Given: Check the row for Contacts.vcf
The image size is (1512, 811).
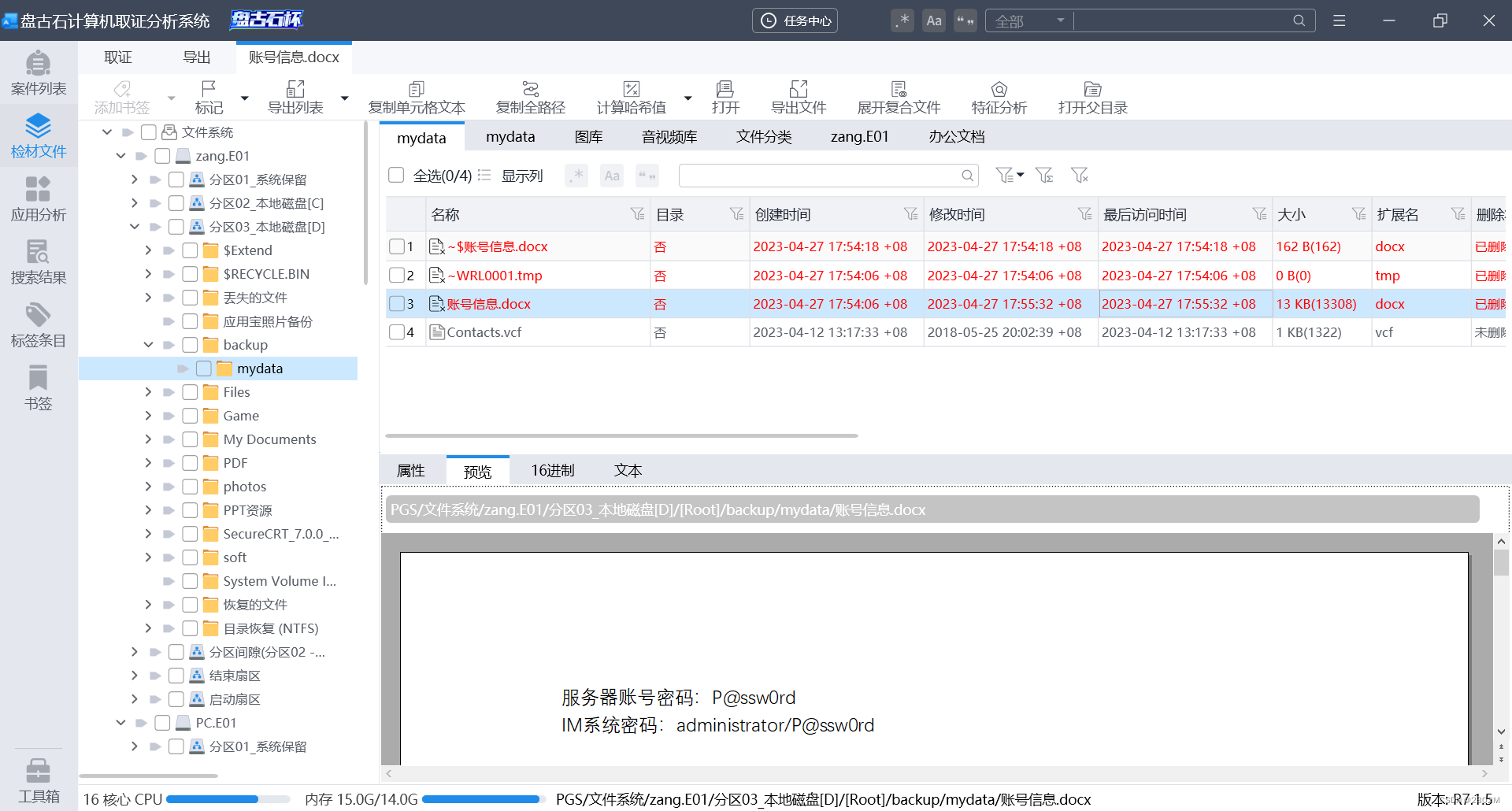Looking at the screenshot, I should (397, 332).
